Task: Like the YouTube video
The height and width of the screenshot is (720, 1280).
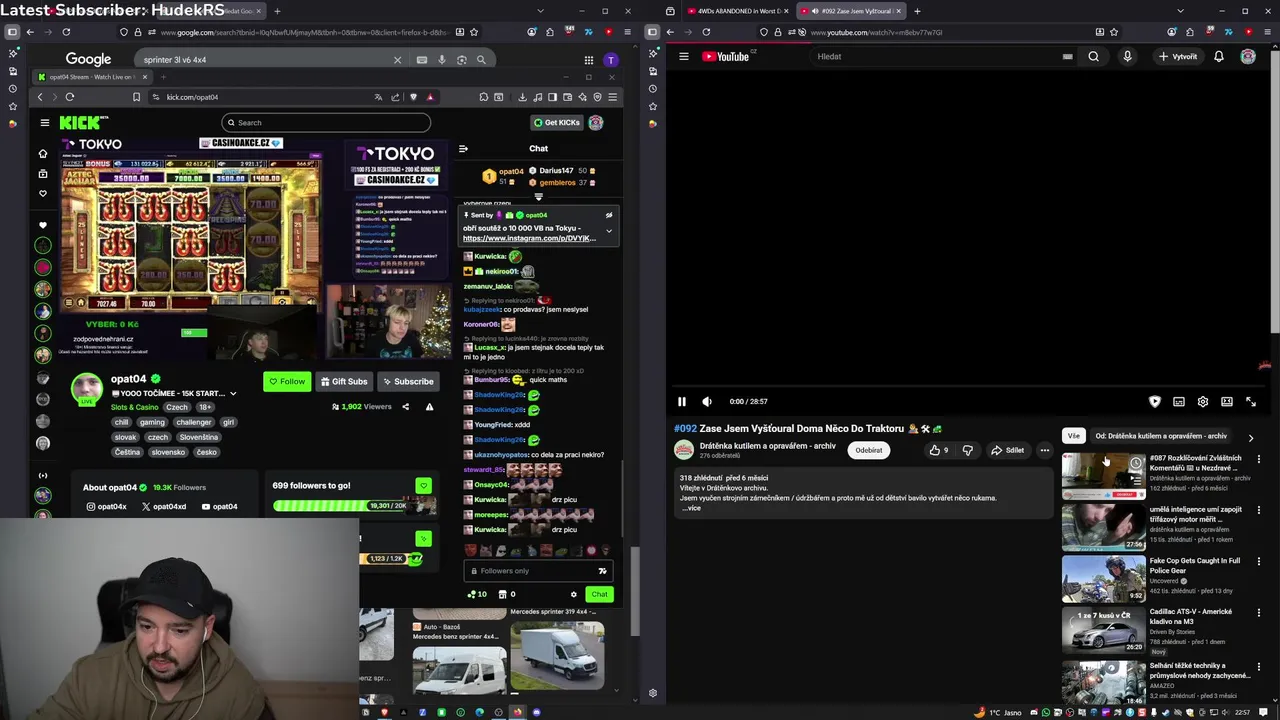Action: [939, 450]
